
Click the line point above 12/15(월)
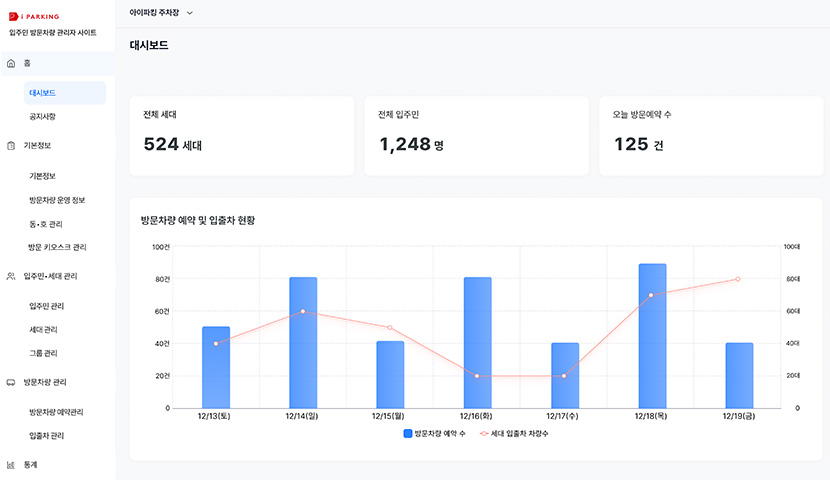point(390,328)
